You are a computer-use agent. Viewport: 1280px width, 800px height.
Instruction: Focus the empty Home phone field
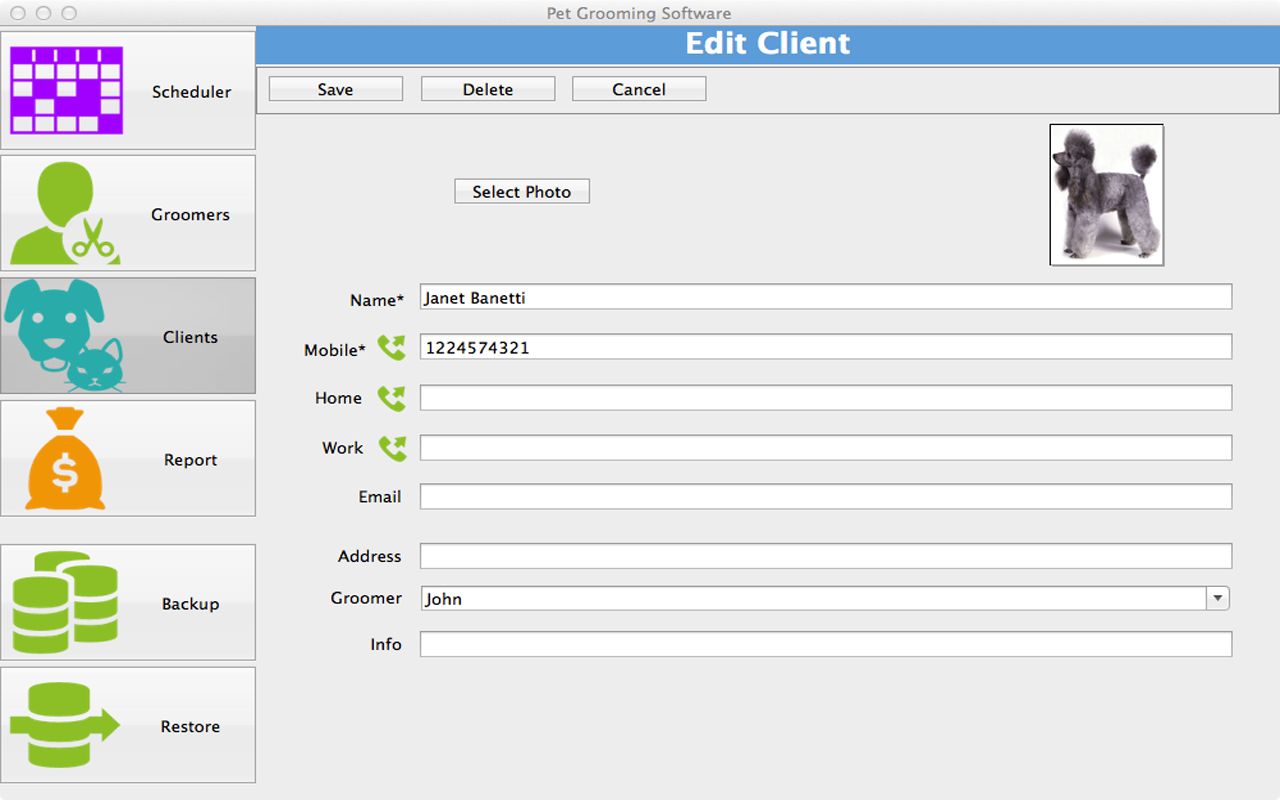click(x=826, y=398)
